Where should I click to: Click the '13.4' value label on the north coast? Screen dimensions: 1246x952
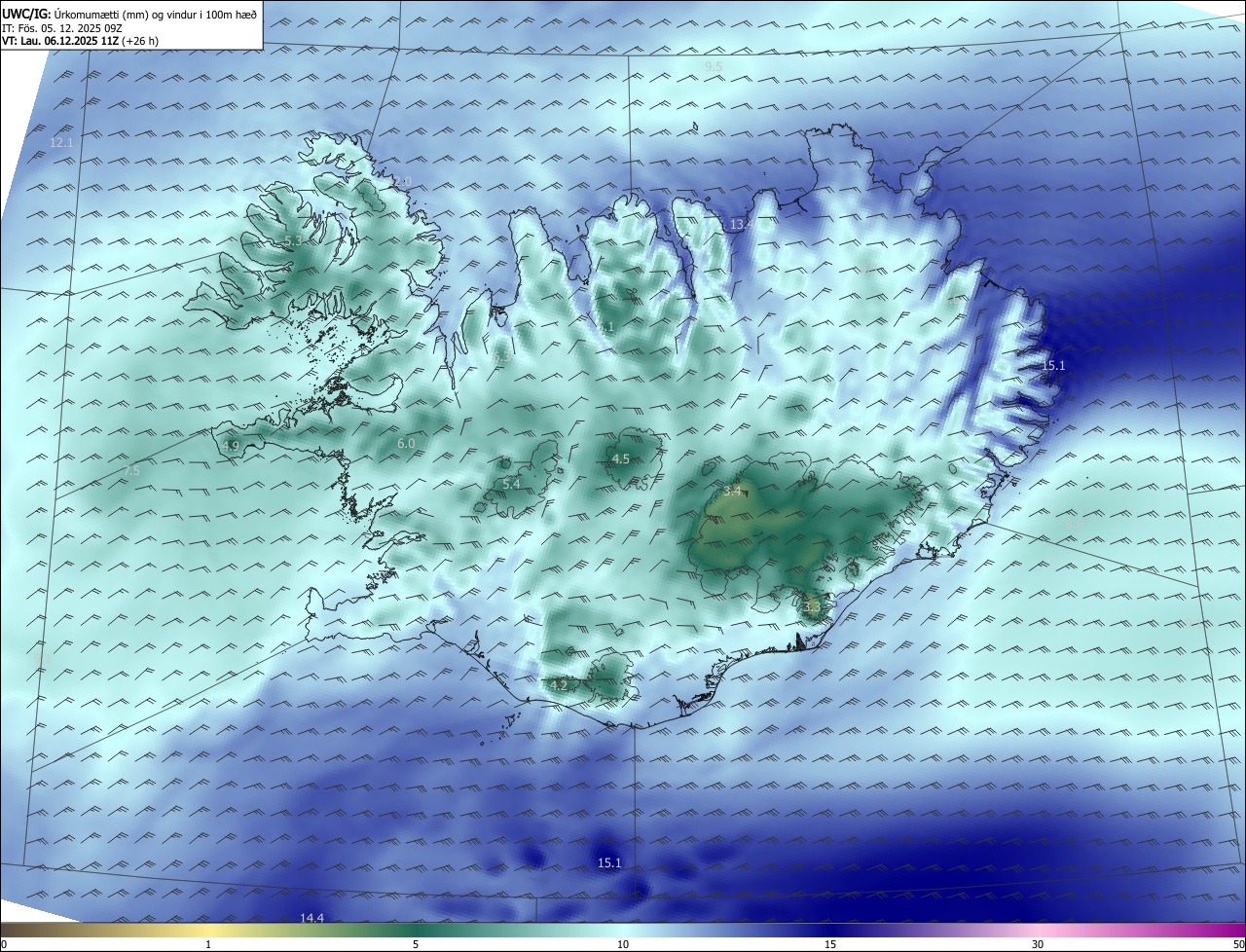(x=740, y=225)
